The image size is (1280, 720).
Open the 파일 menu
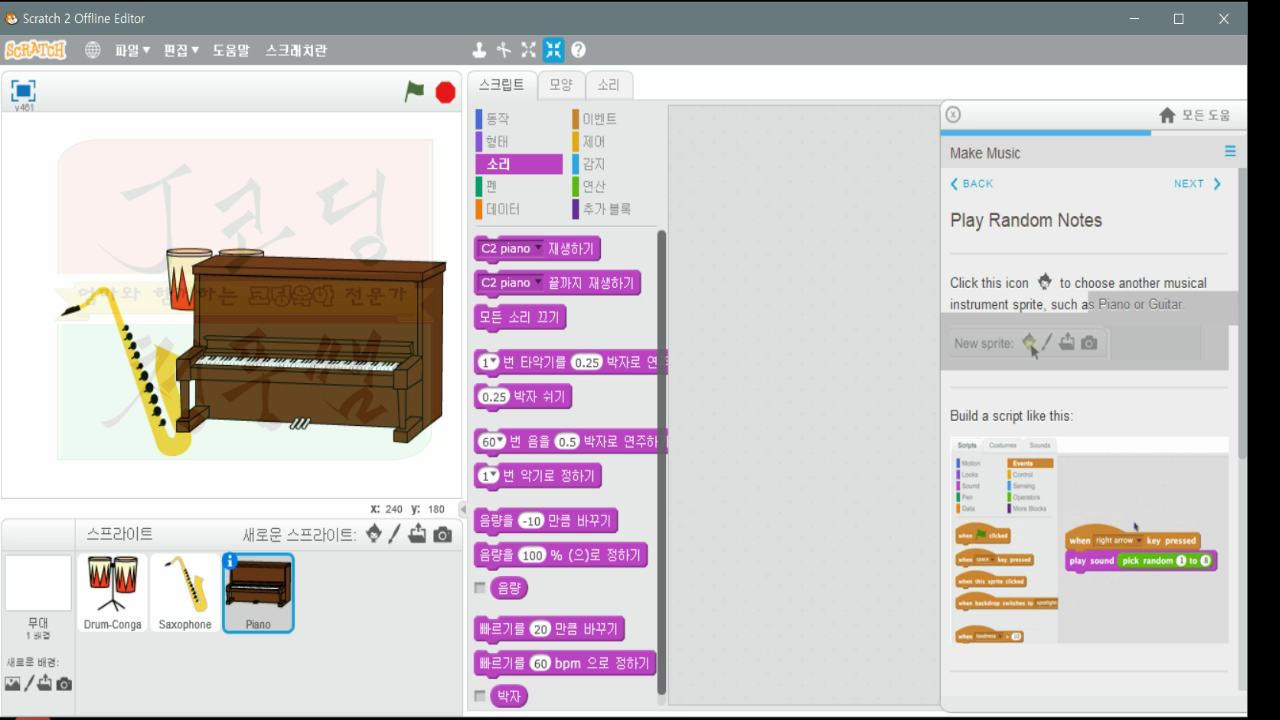(132, 50)
